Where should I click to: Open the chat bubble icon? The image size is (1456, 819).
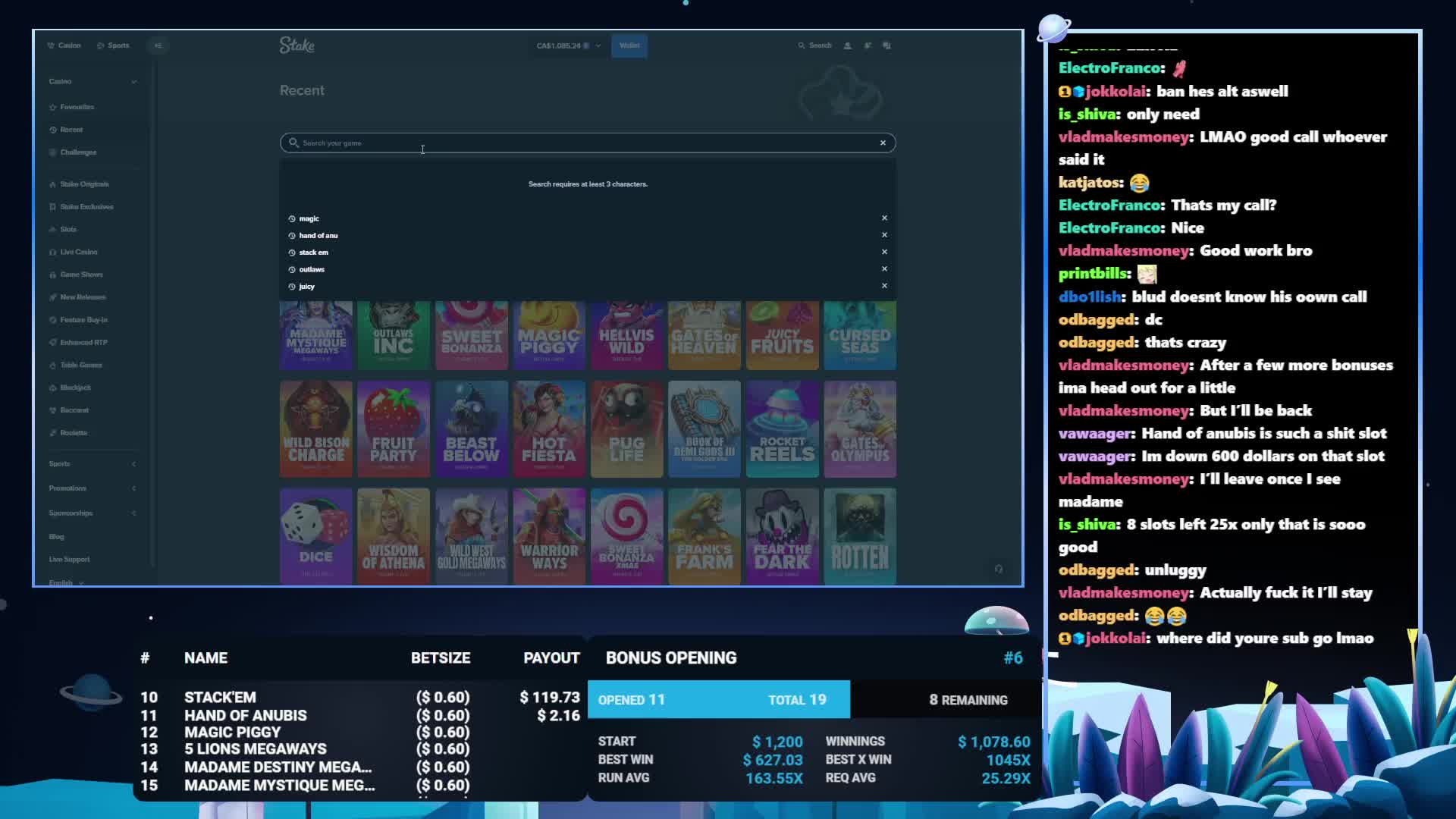887,45
